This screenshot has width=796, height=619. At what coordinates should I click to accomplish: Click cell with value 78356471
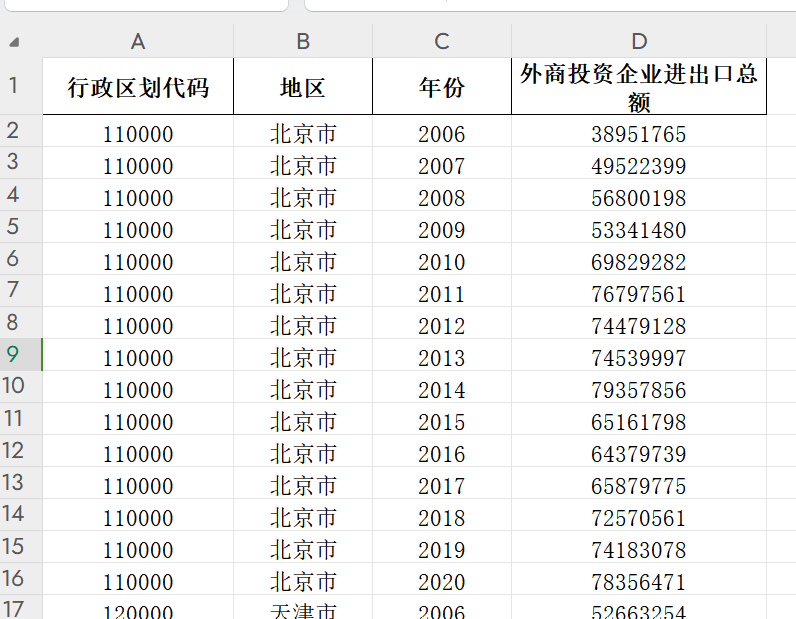tap(639, 579)
